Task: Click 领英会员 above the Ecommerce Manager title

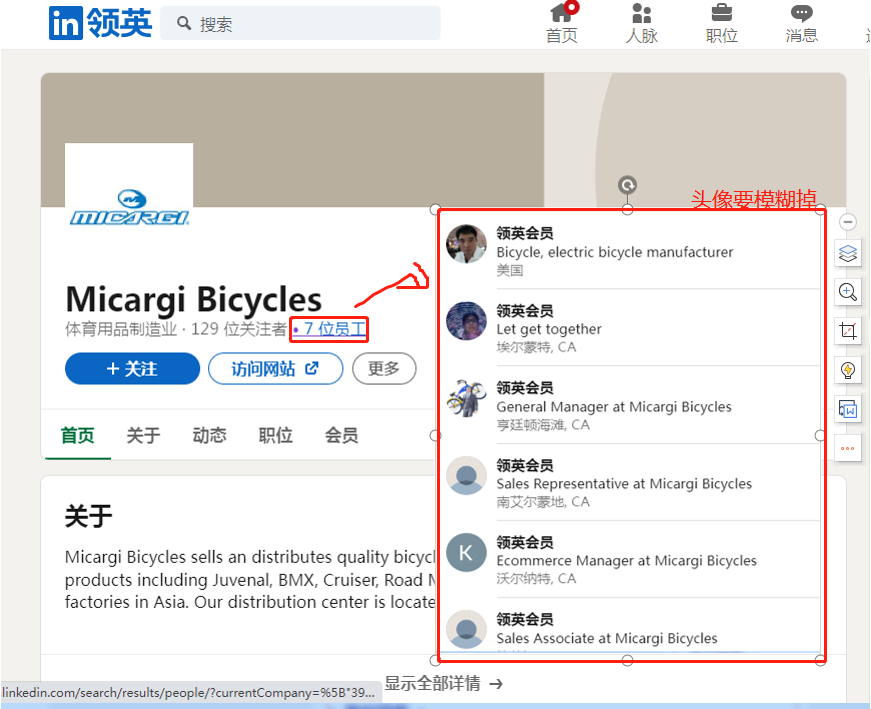Action: click(x=525, y=542)
